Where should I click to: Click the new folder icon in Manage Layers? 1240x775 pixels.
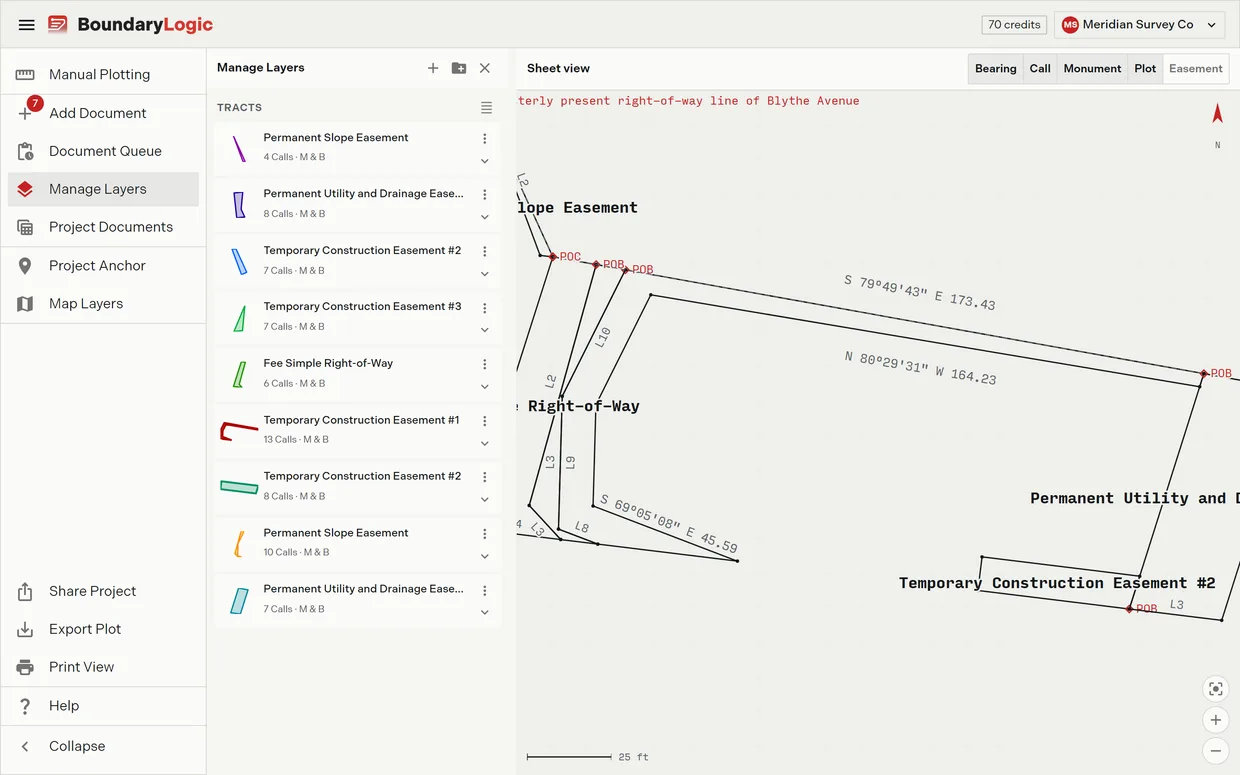pyautogui.click(x=459, y=68)
